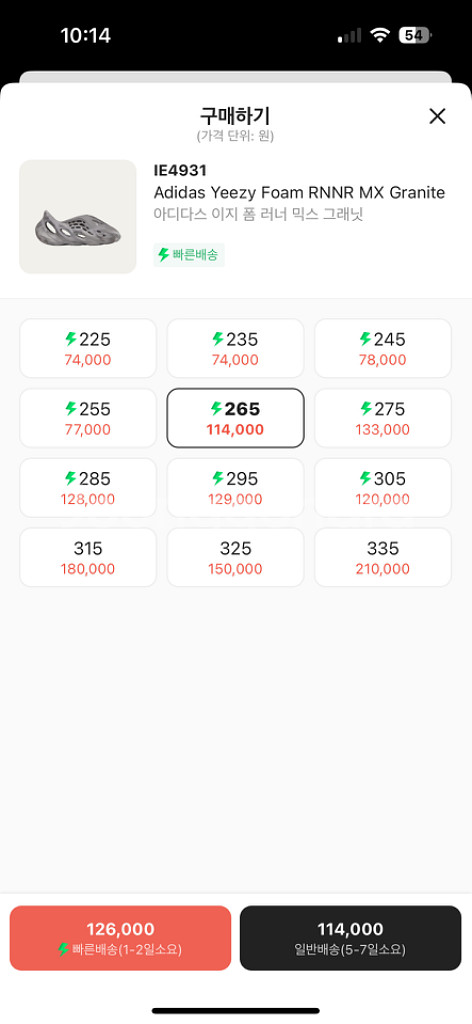The width and height of the screenshot is (472, 1024).
Task: Tap the Adidas Yeezy Foam RNNR product title
Action: pyautogui.click(x=299, y=193)
